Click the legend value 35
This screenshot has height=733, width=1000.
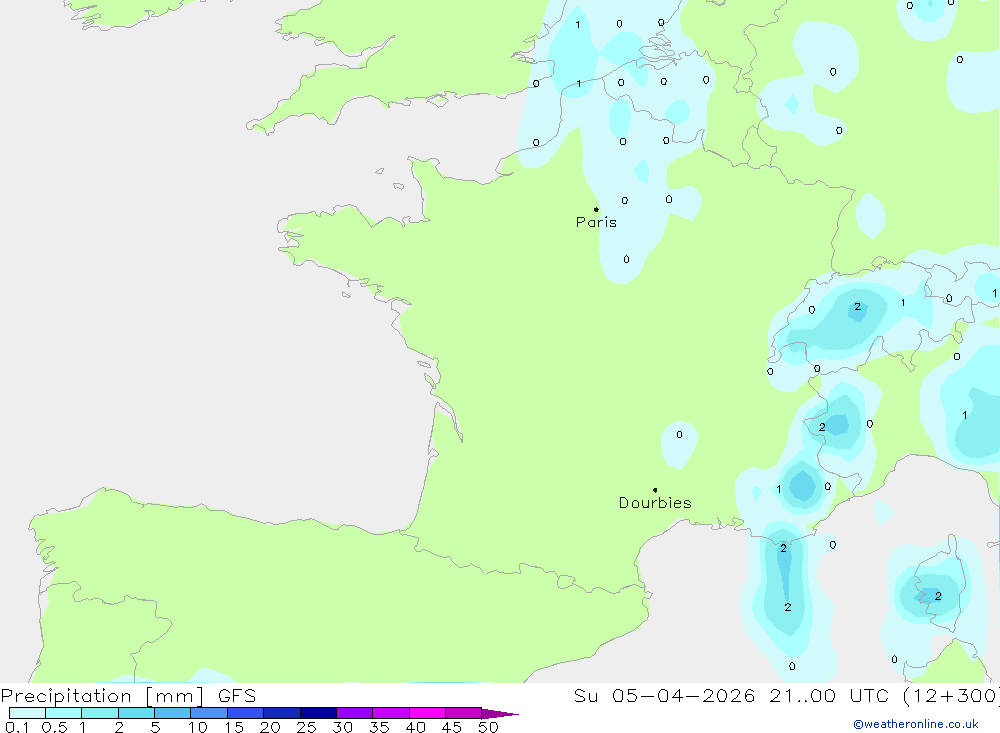click(379, 727)
